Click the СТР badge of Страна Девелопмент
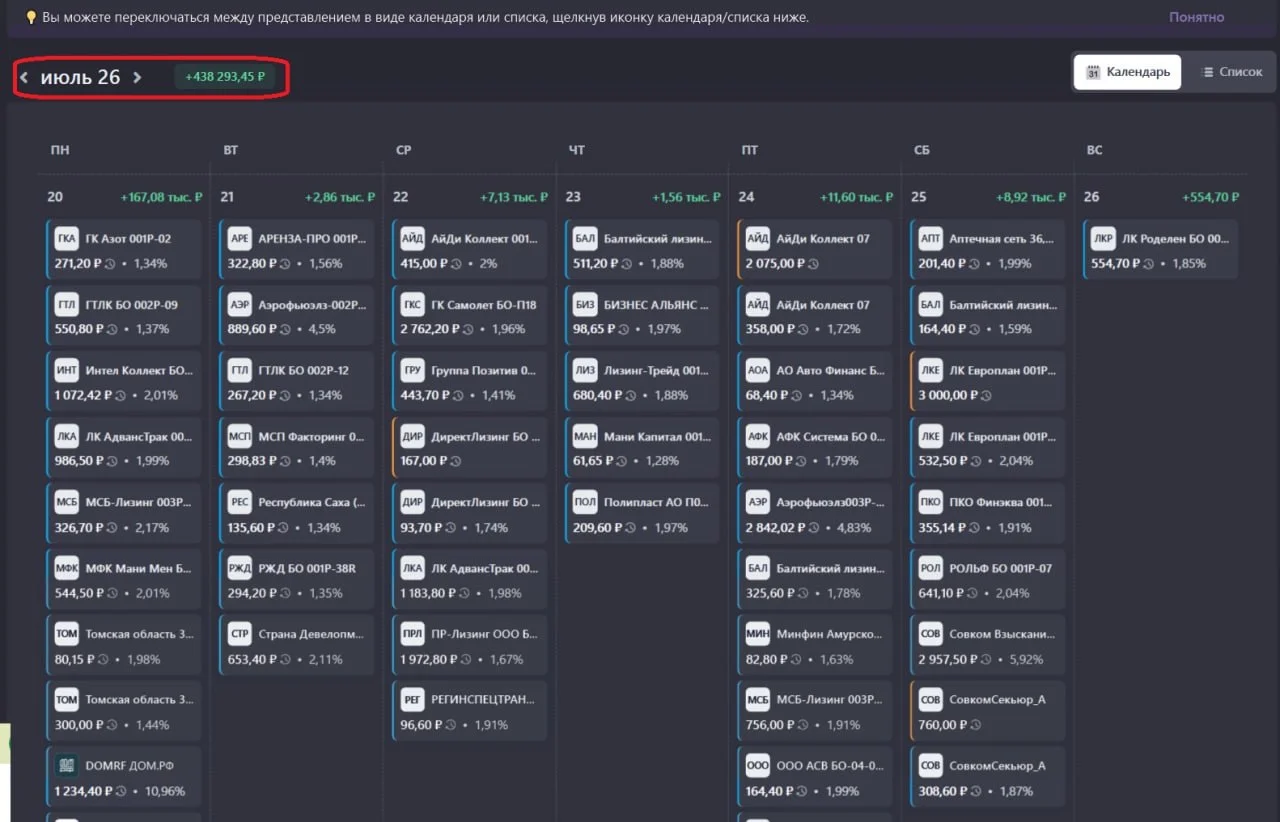The width and height of the screenshot is (1280, 822). [240, 634]
